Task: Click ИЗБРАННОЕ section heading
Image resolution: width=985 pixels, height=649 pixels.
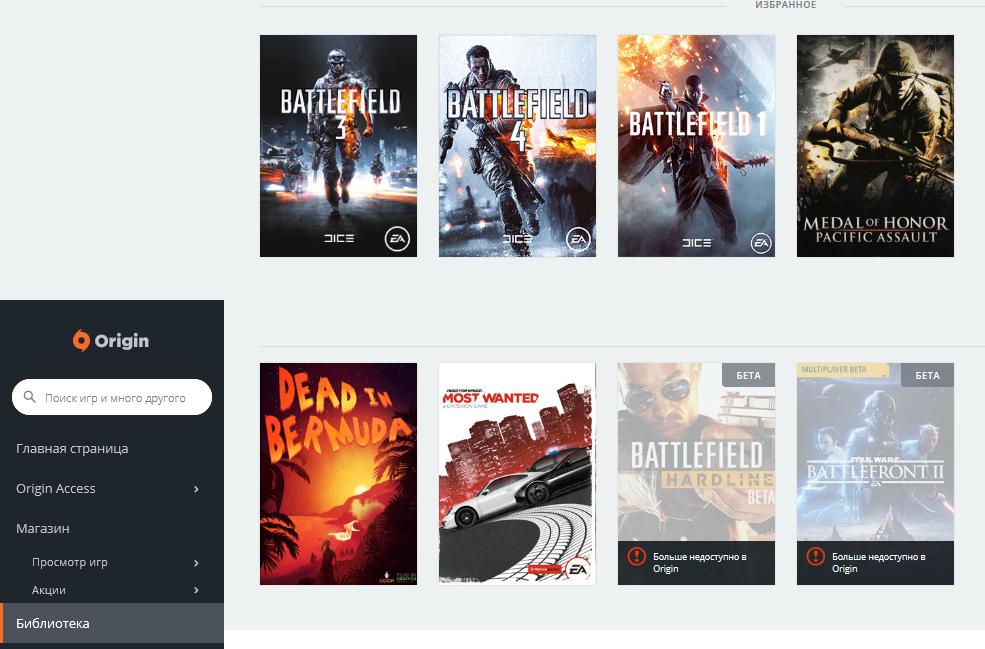Action: click(x=786, y=5)
